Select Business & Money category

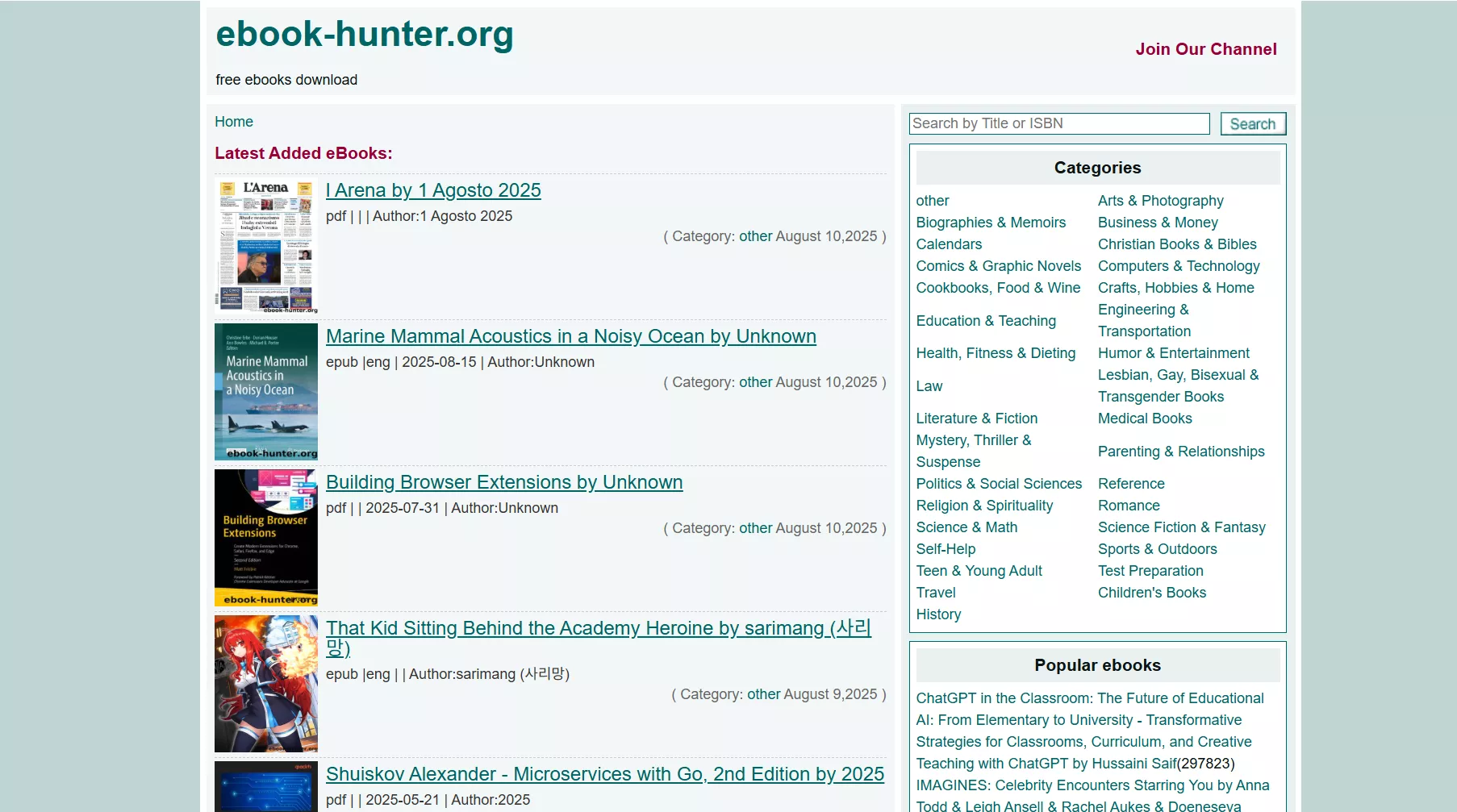1158,223
